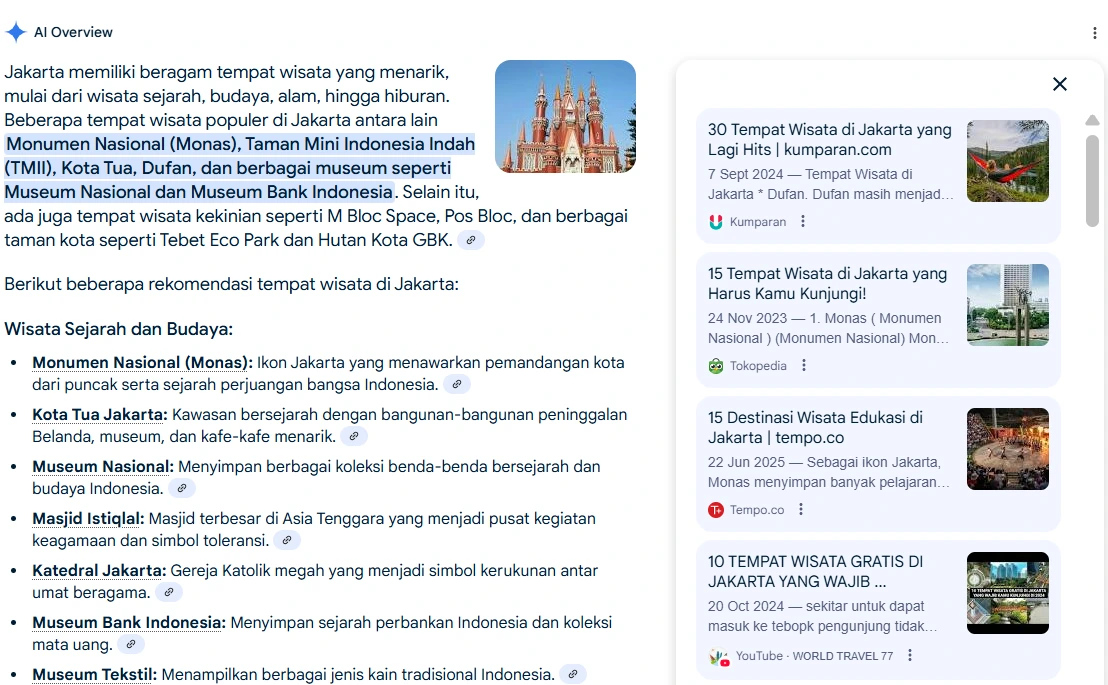Close the sources side panel
The image size is (1108, 685).
tap(1059, 84)
